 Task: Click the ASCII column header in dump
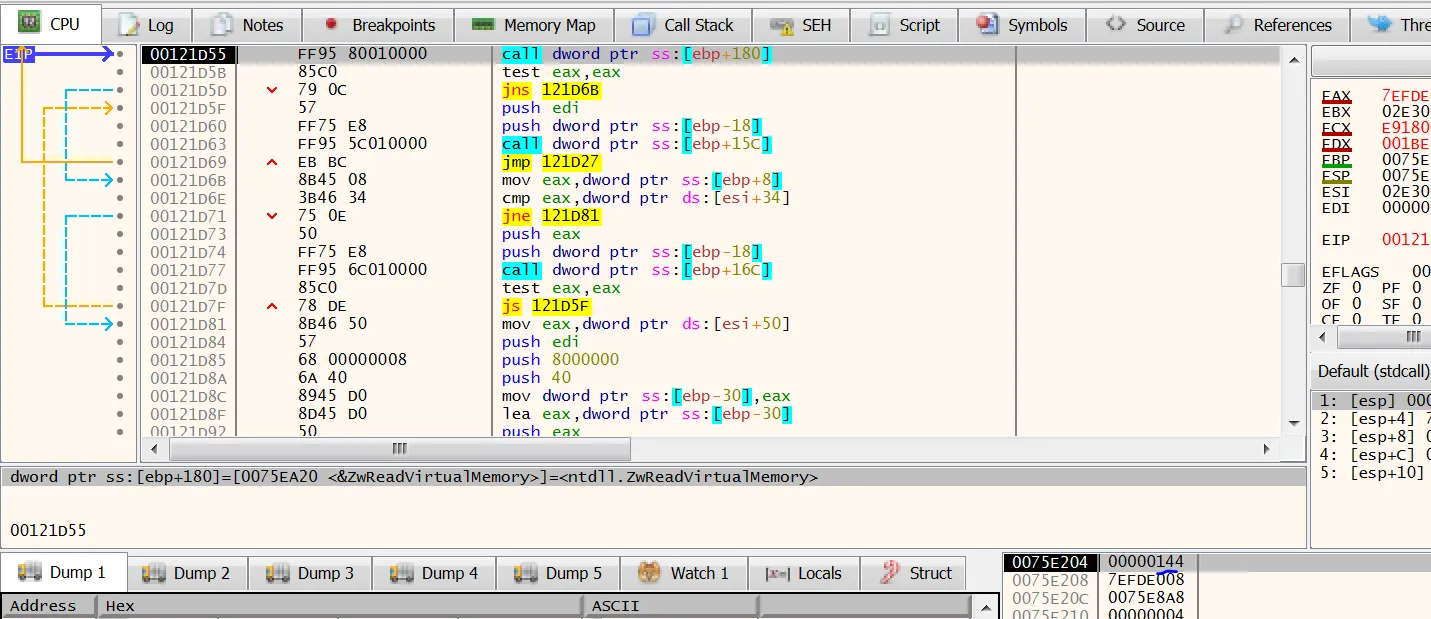click(615, 605)
